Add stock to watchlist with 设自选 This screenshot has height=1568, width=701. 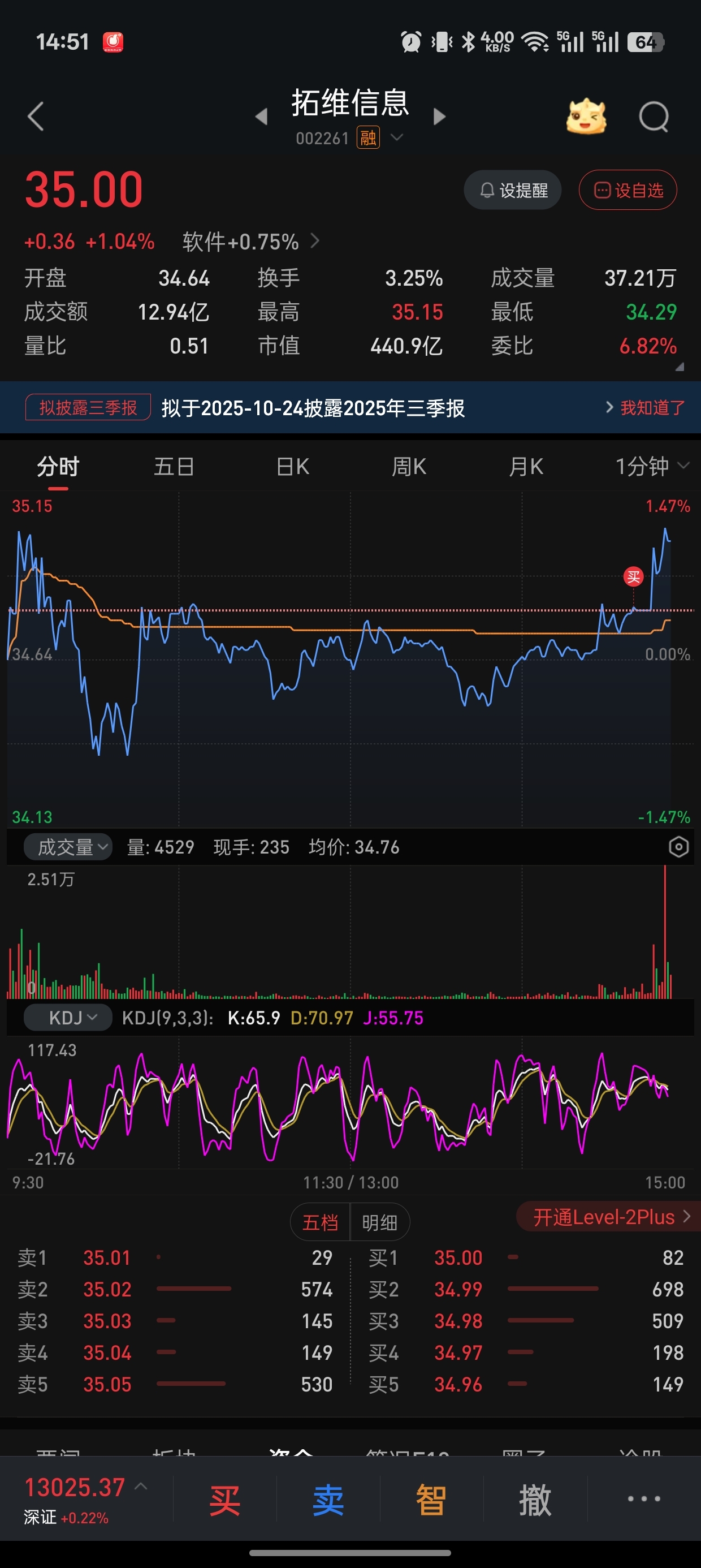[628, 190]
